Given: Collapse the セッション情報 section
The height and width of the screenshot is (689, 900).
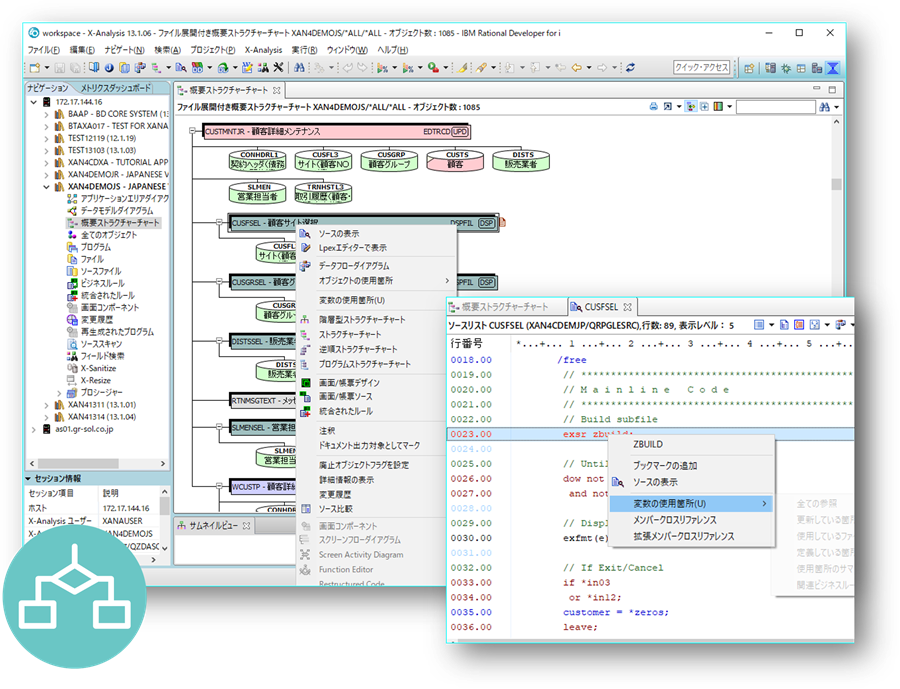Looking at the screenshot, I should (28, 478).
